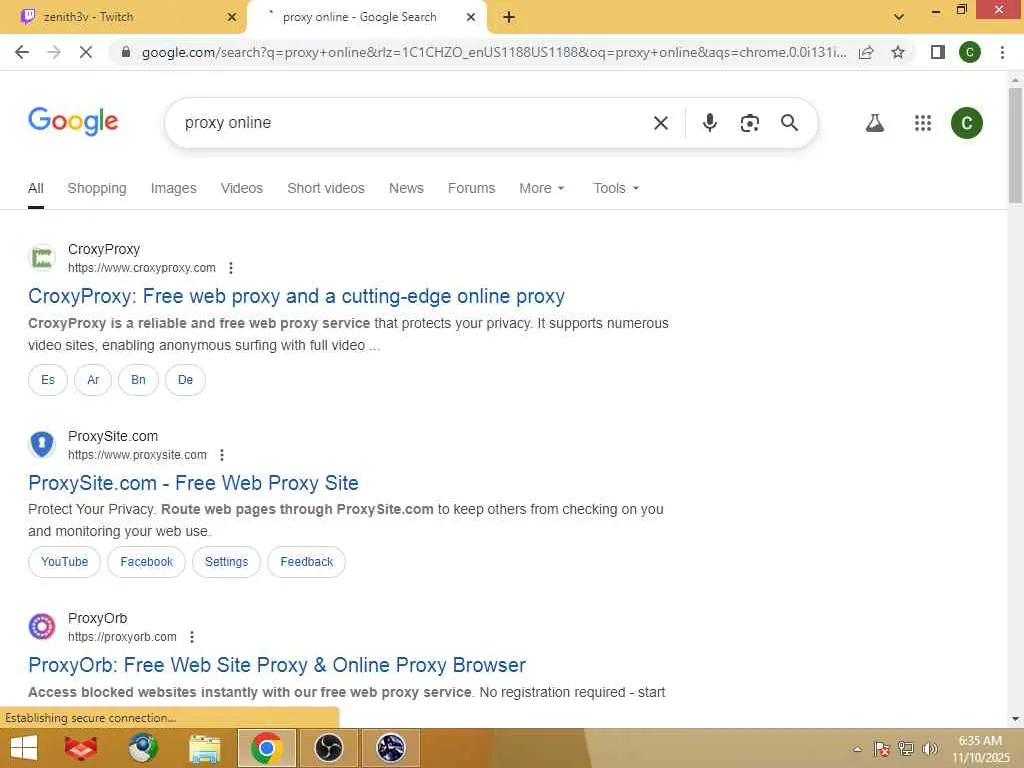Bookmark this page with star icon
1024x768 pixels.
pos(898,52)
